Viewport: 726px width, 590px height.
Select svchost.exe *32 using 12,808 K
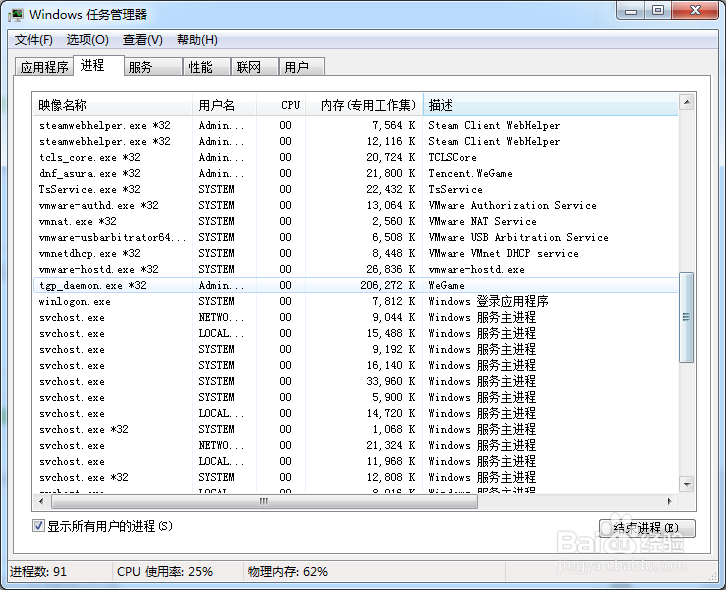click(356, 477)
